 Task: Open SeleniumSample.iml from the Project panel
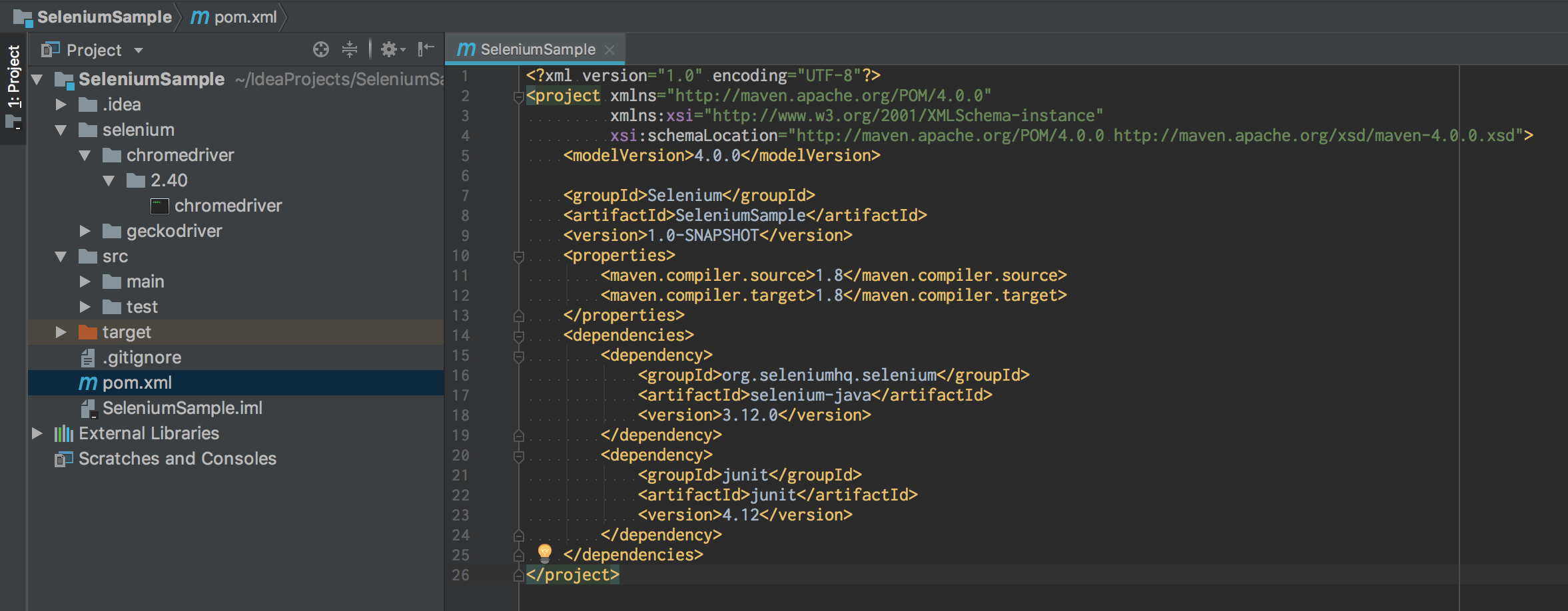coord(182,408)
